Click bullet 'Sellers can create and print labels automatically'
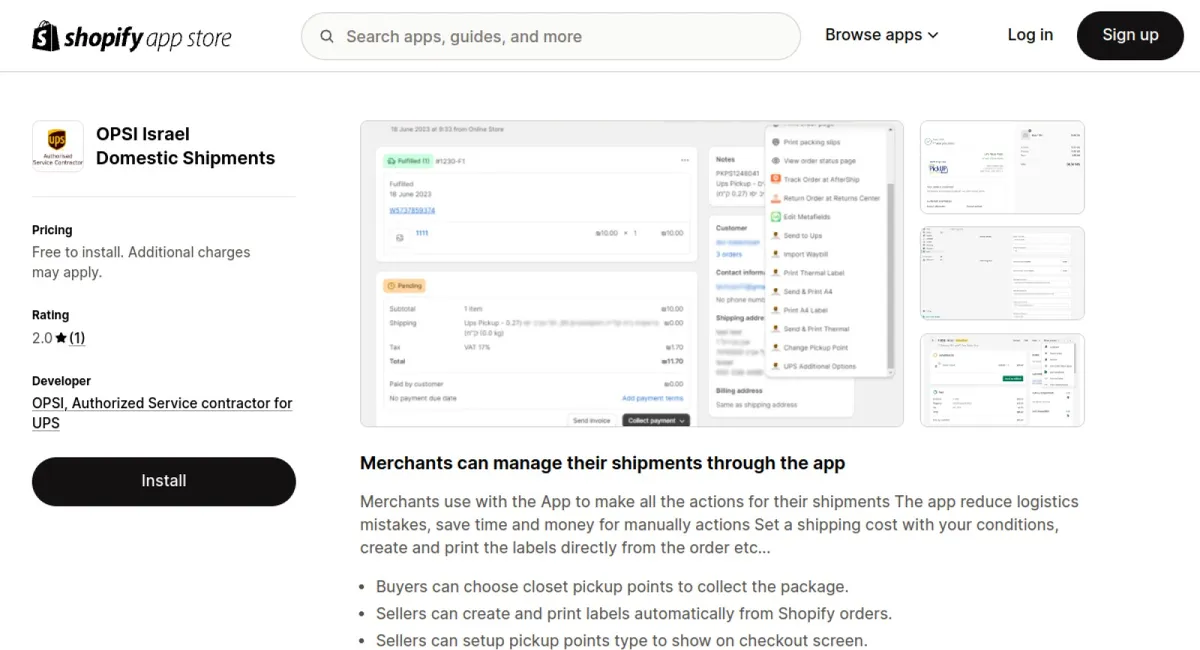This screenshot has width=1200, height=650. tap(634, 614)
